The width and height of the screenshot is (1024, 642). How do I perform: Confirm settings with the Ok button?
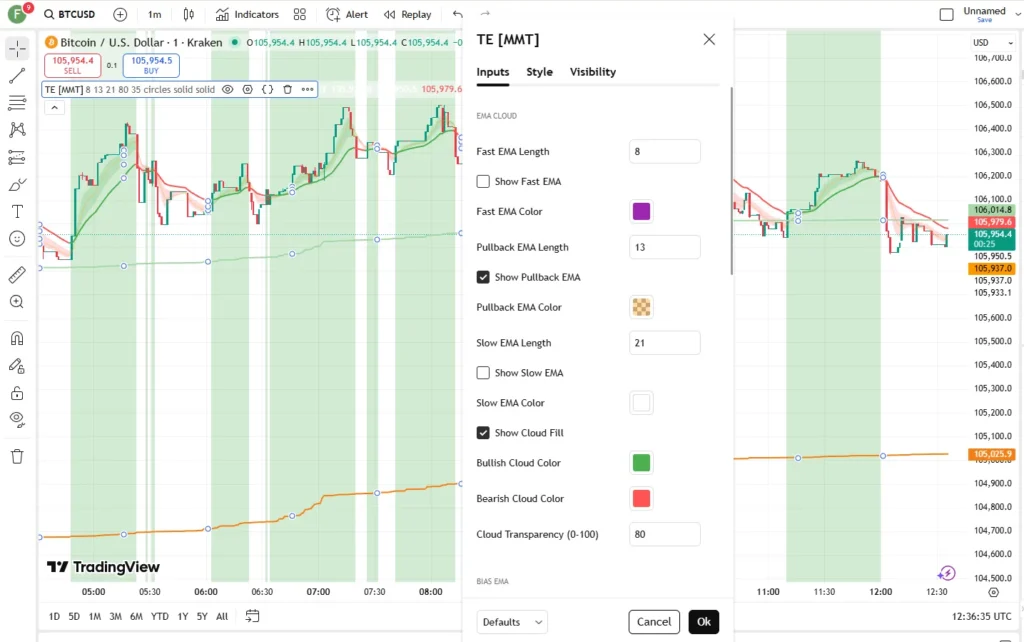coord(703,622)
